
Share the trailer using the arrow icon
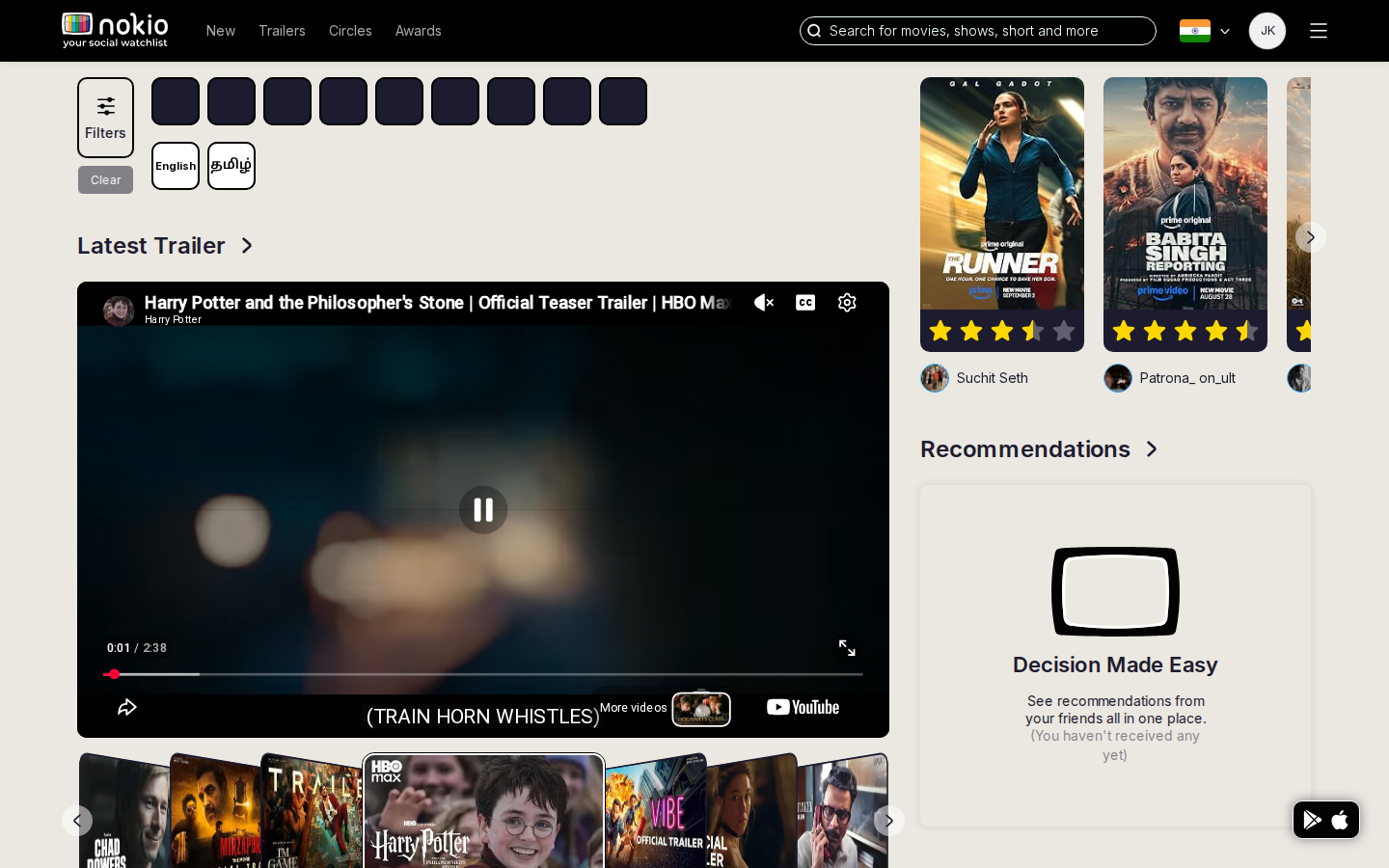(x=127, y=708)
